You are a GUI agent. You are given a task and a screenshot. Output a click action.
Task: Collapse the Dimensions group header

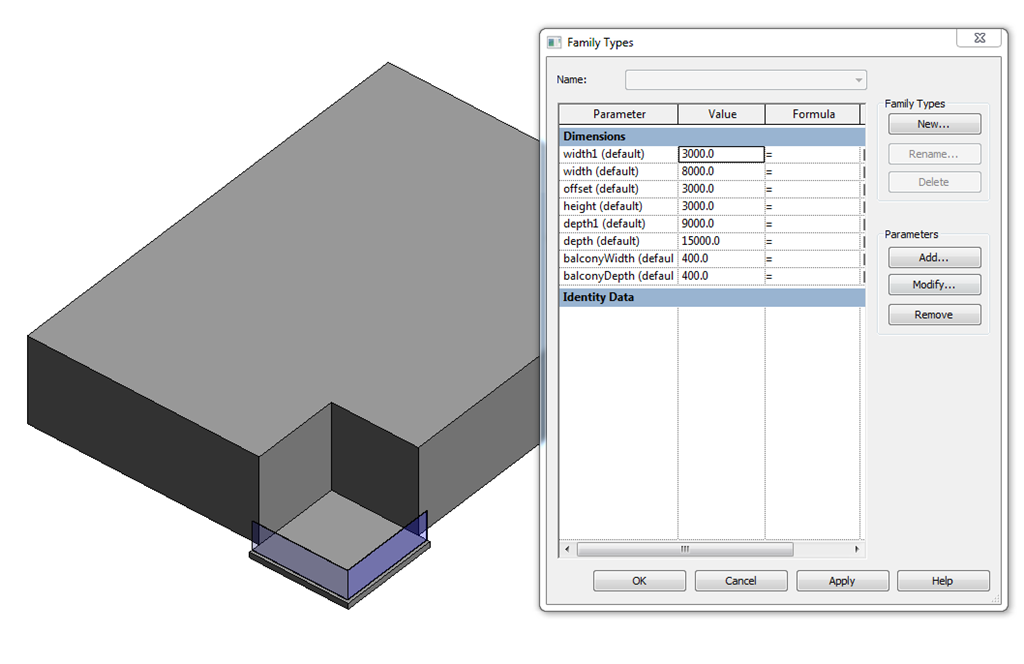pyautogui.click(x=712, y=136)
